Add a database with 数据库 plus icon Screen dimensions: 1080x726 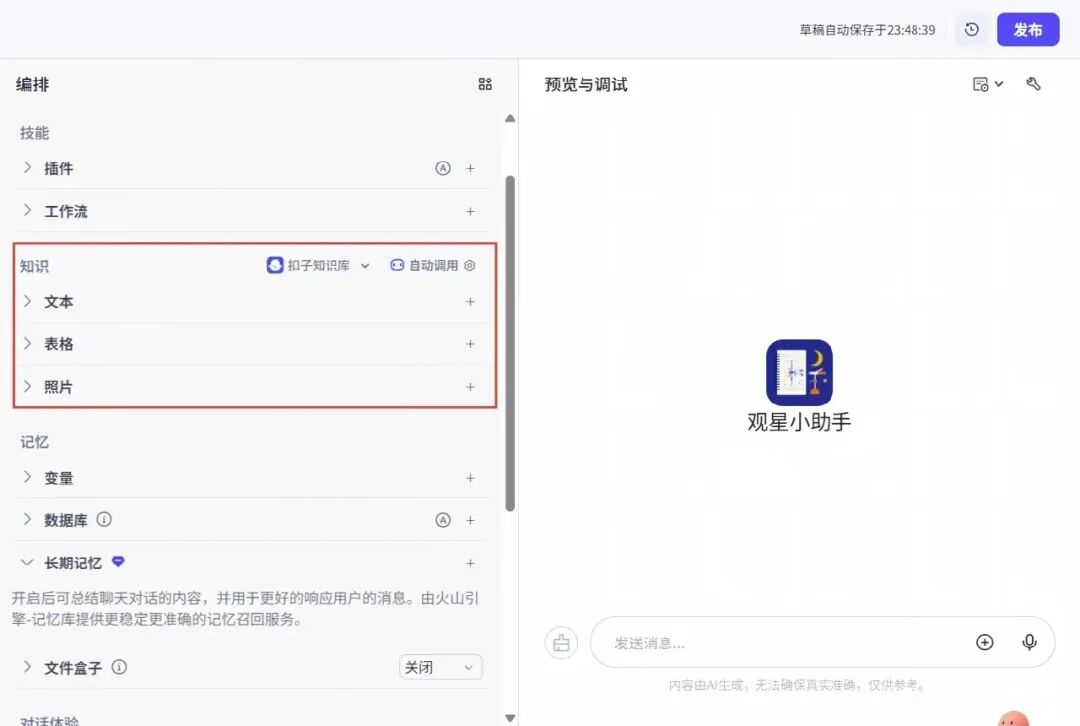[470, 520]
